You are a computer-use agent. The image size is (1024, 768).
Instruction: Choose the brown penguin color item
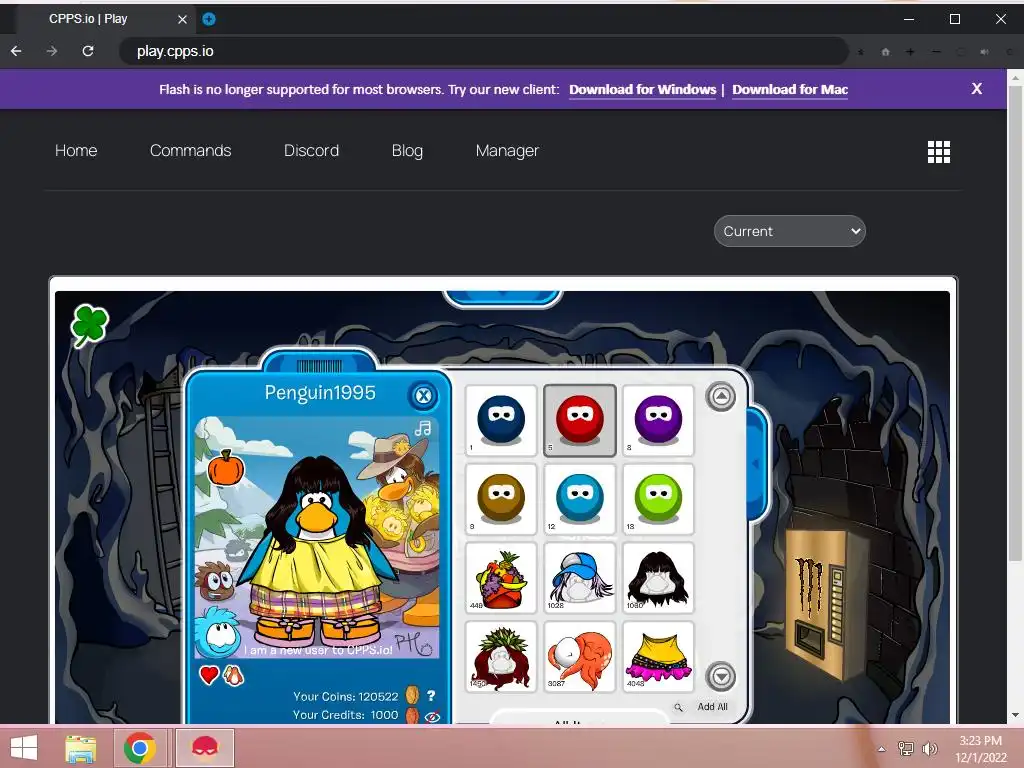pos(501,499)
